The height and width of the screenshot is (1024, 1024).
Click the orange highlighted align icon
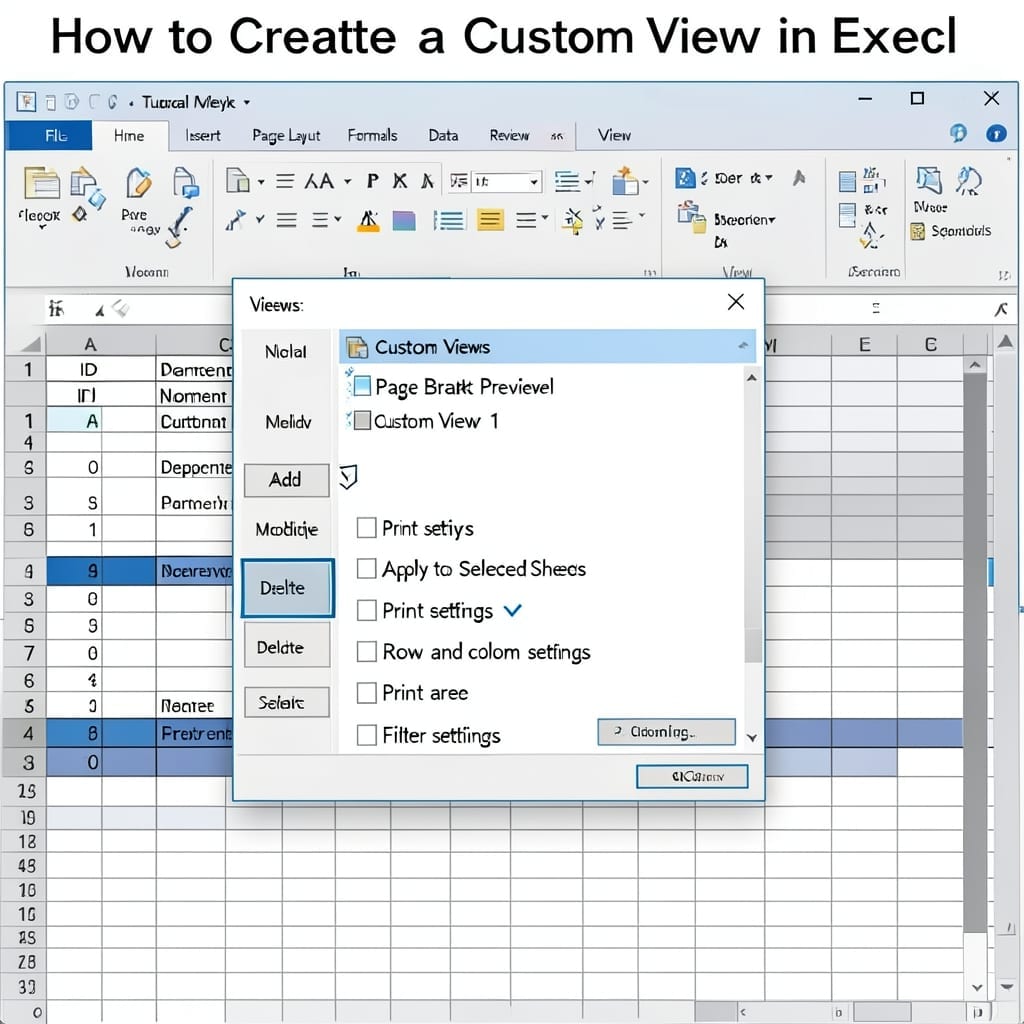(490, 220)
